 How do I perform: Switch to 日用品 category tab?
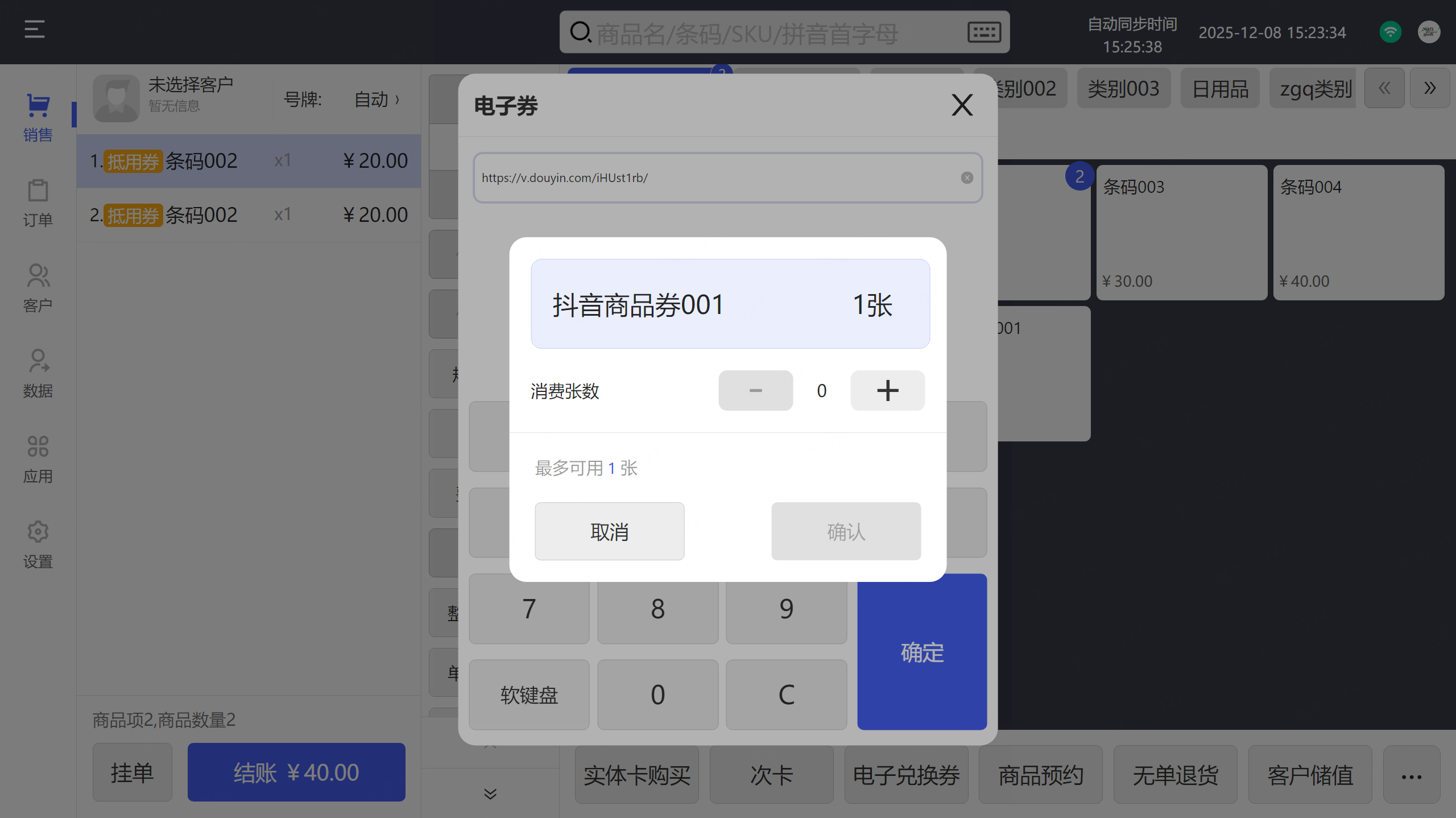point(1220,89)
